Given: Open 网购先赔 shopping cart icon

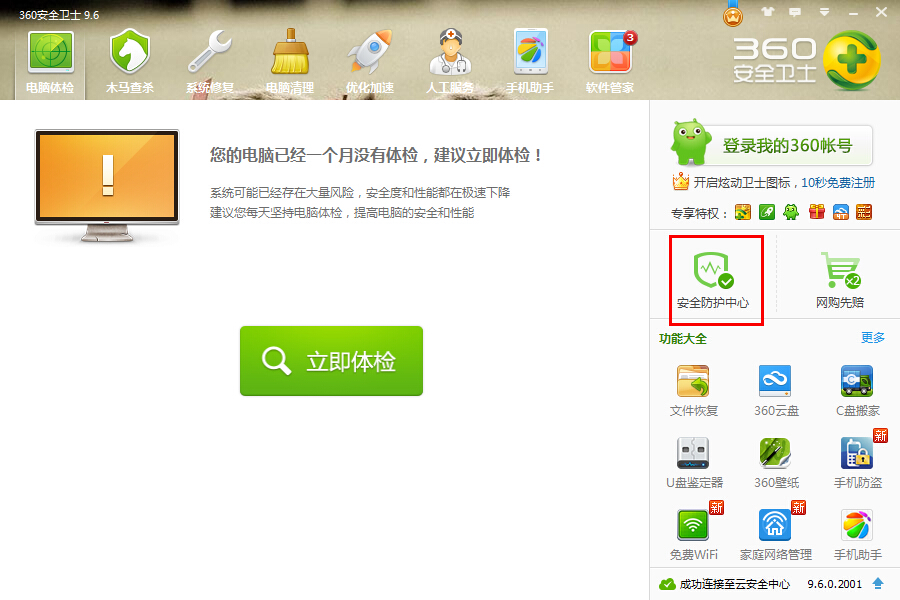Looking at the screenshot, I should coord(840,280).
